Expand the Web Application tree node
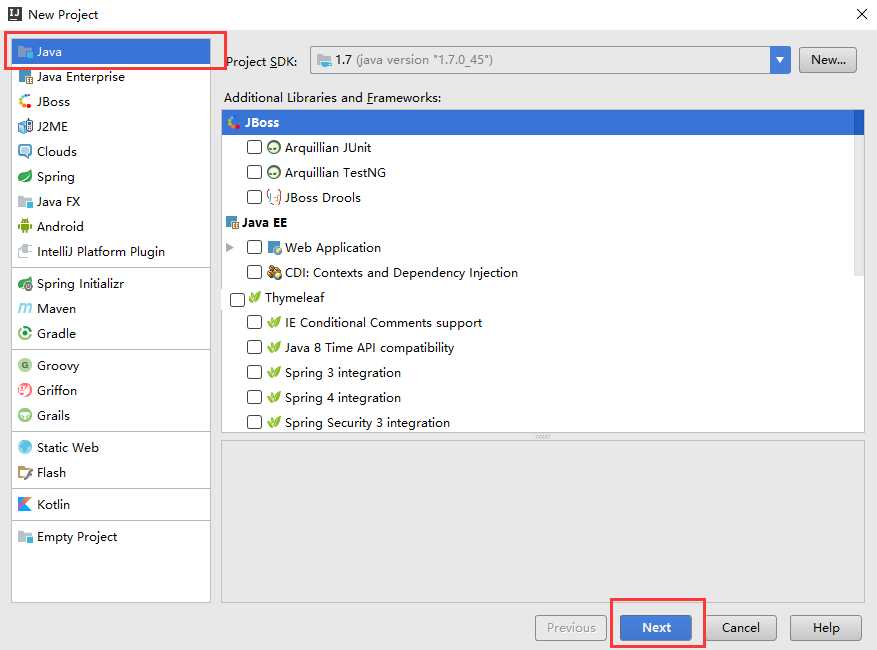 [229, 247]
